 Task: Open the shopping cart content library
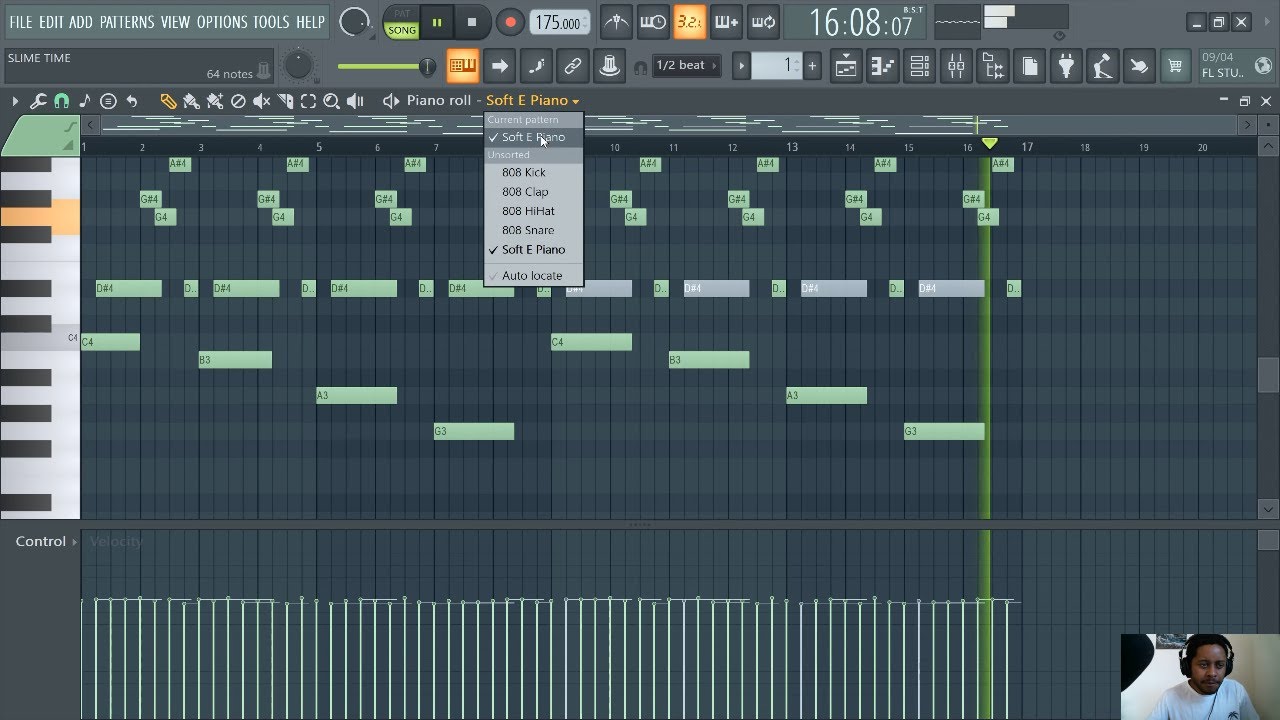1176,66
